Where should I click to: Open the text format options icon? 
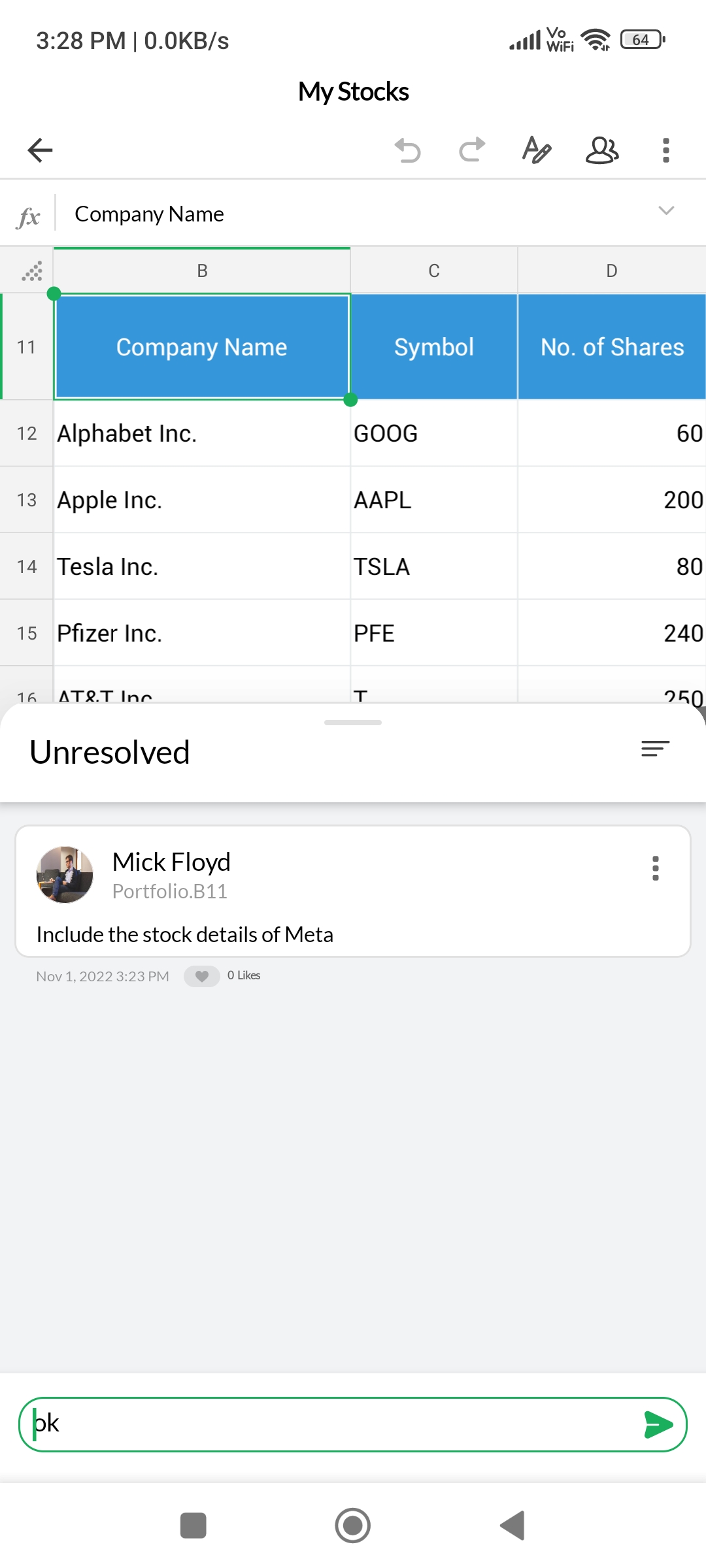click(536, 150)
